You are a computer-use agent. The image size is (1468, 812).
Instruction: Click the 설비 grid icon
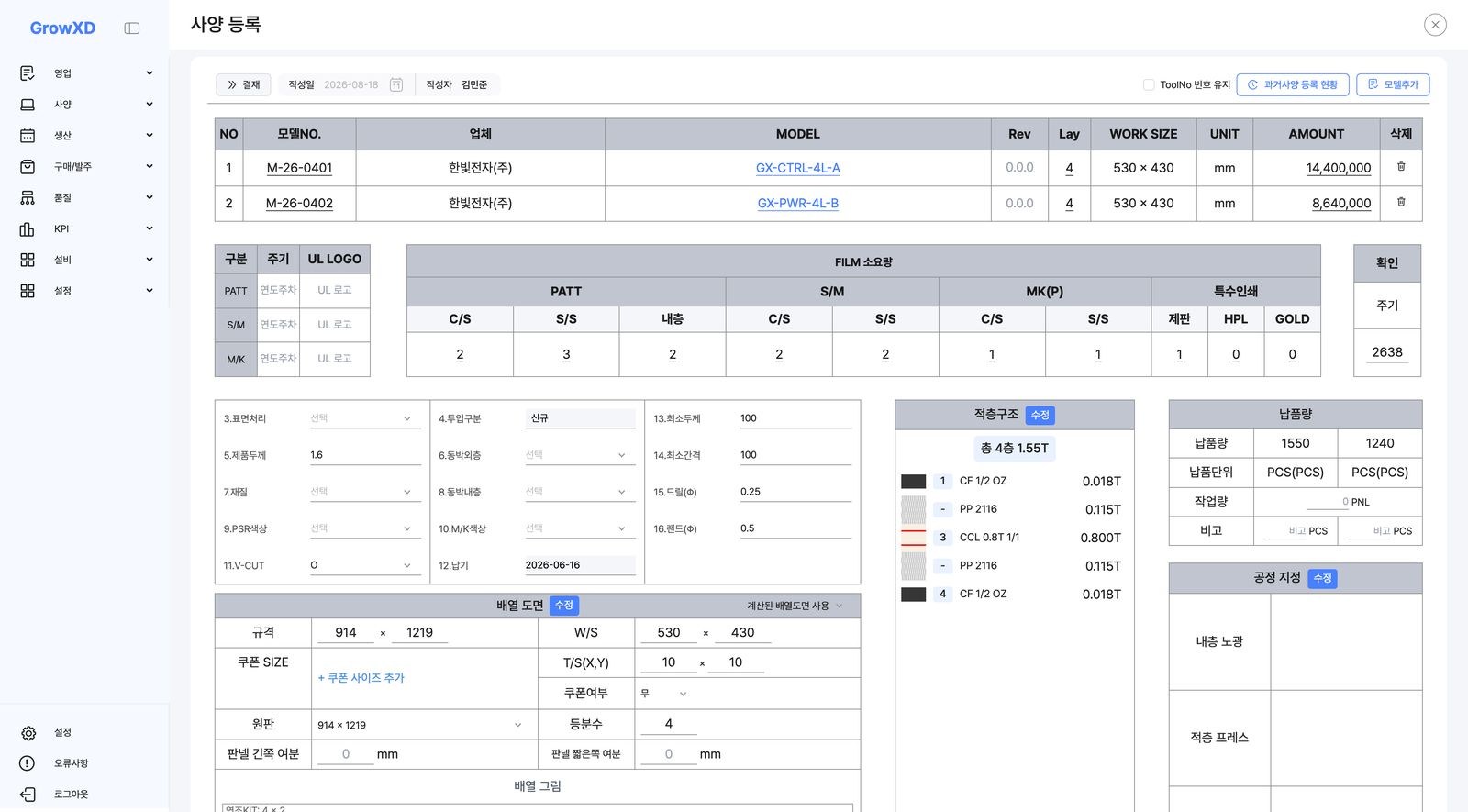point(28,260)
